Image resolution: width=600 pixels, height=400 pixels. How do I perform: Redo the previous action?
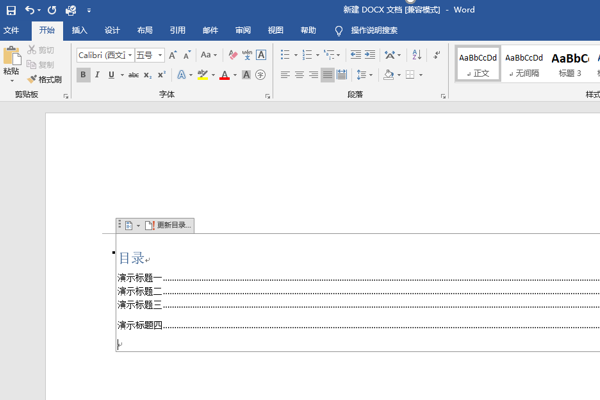[52, 10]
